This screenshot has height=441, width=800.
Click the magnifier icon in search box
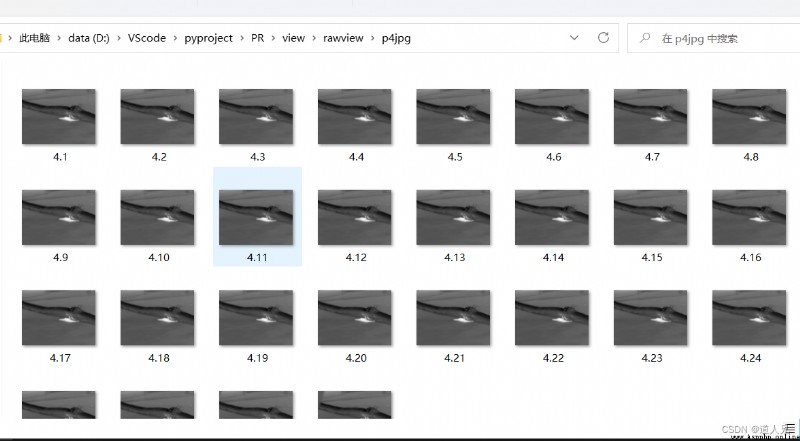[x=645, y=38]
